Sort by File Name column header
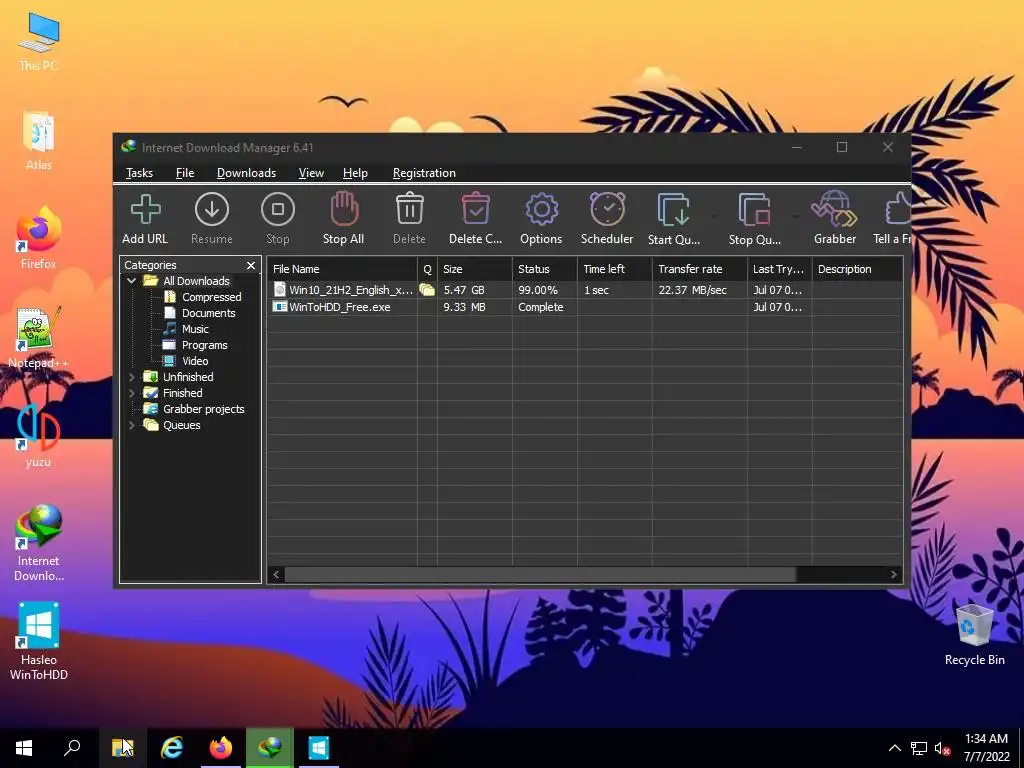This screenshot has width=1024, height=768. tap(342, 269)
